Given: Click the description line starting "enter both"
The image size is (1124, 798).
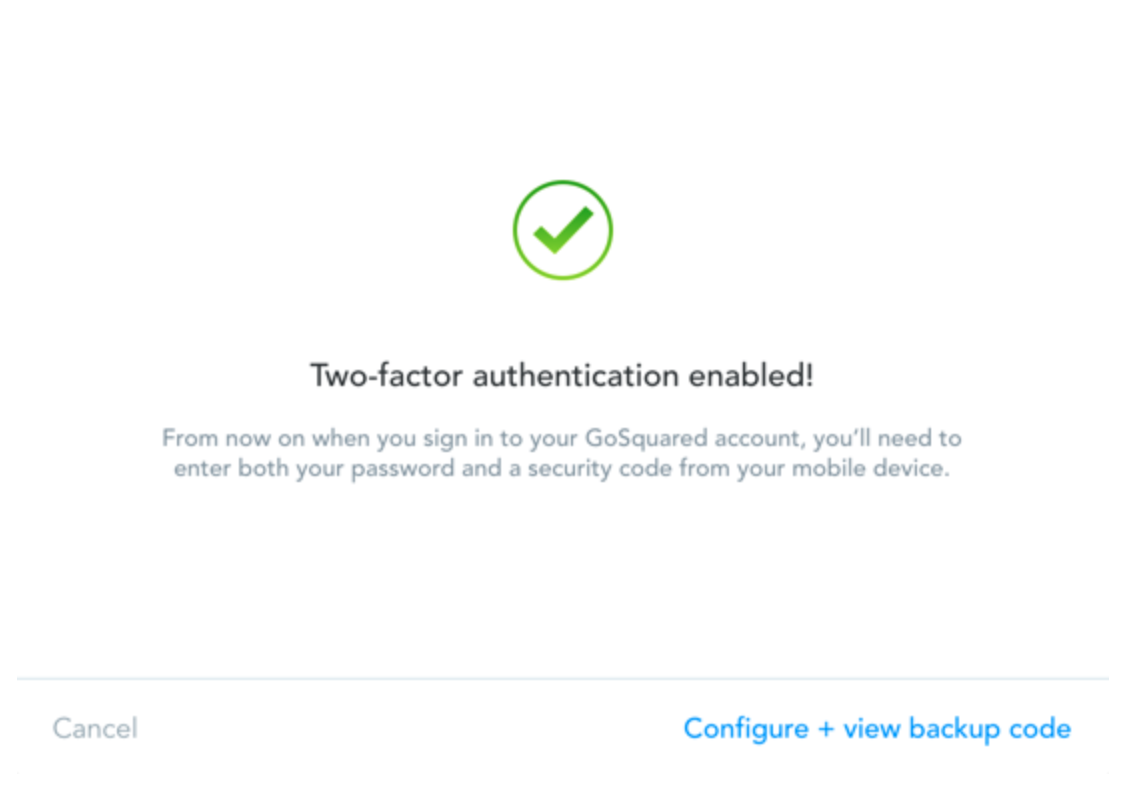Looking at the screenshot, I should click(562, 468).
